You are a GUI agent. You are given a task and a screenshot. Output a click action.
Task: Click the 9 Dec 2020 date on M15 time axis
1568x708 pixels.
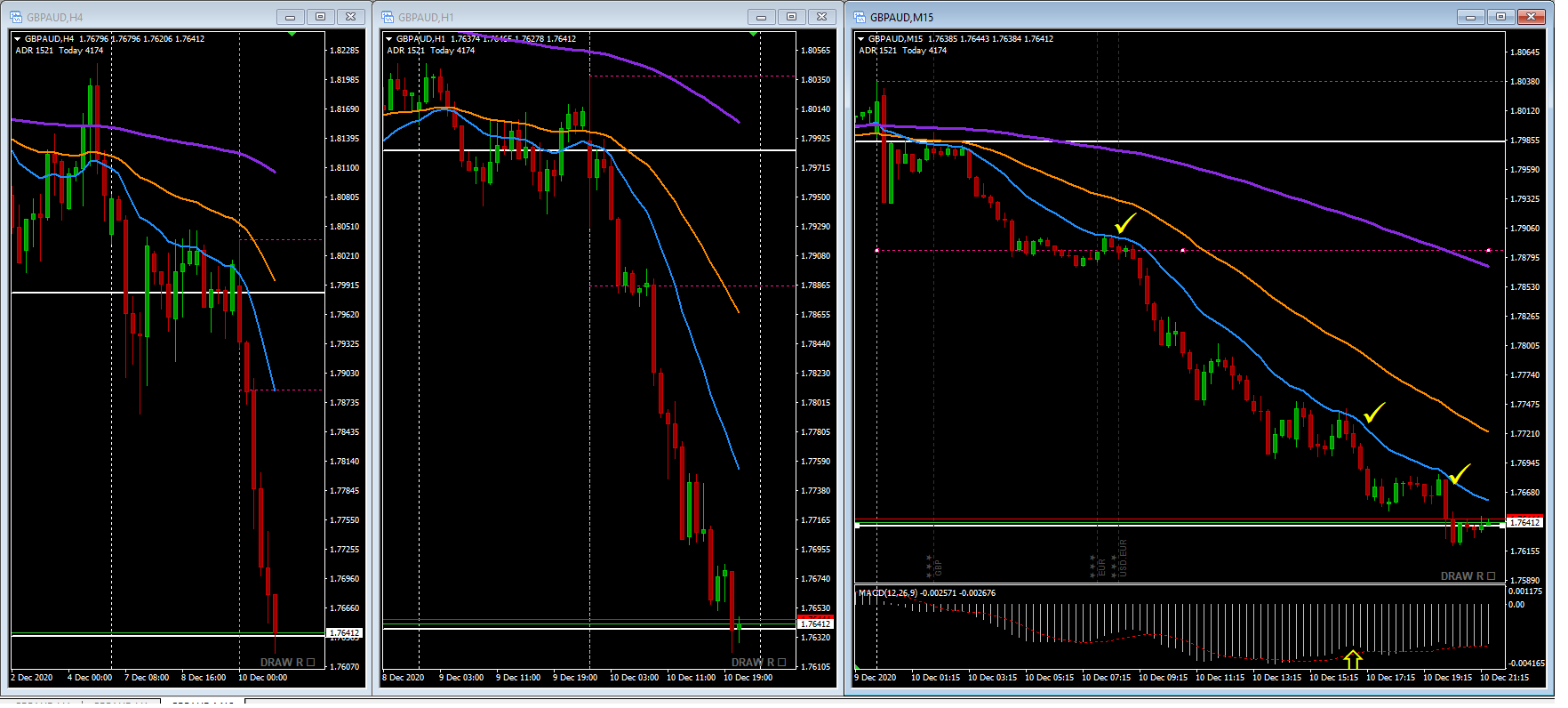(x=876, y=678)
